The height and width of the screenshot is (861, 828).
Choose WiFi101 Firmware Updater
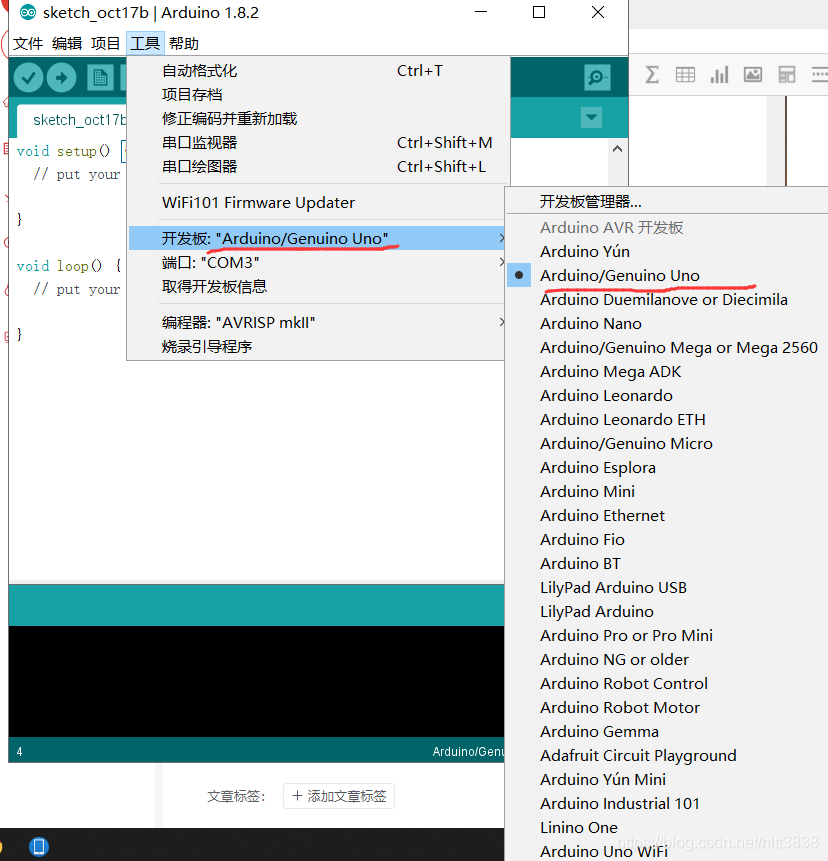pos(316,203)
